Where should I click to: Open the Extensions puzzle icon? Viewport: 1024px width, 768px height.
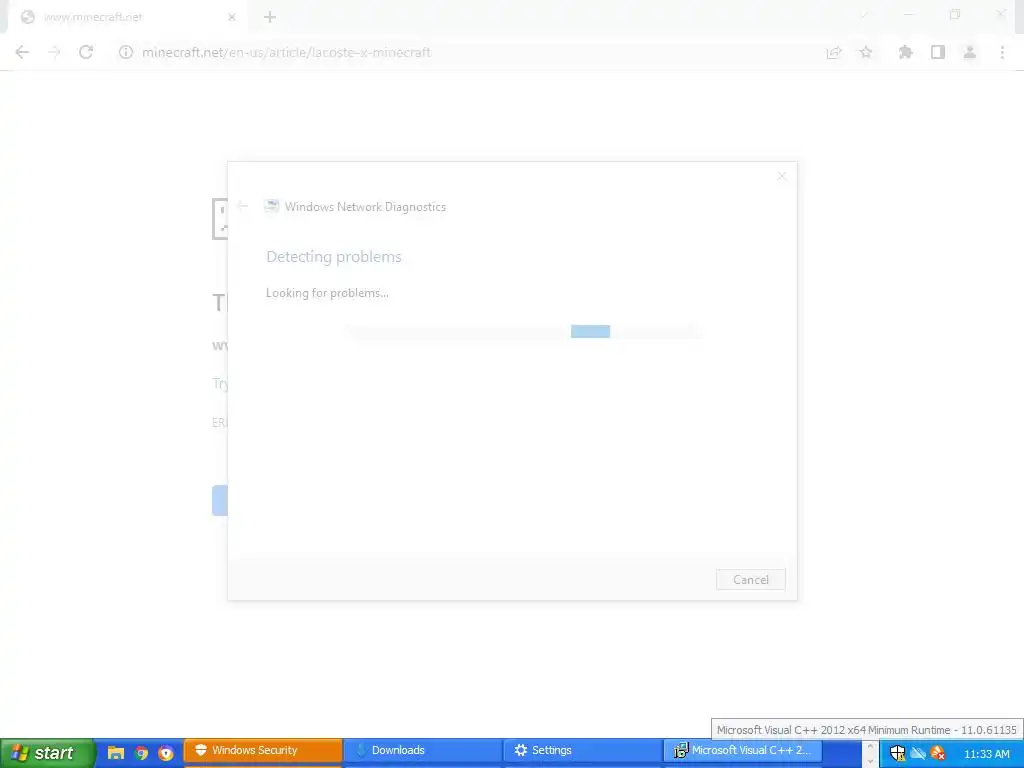point(905,52)
